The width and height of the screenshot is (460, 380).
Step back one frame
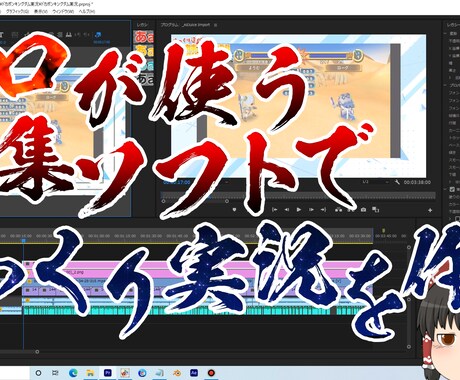[286, 210]
